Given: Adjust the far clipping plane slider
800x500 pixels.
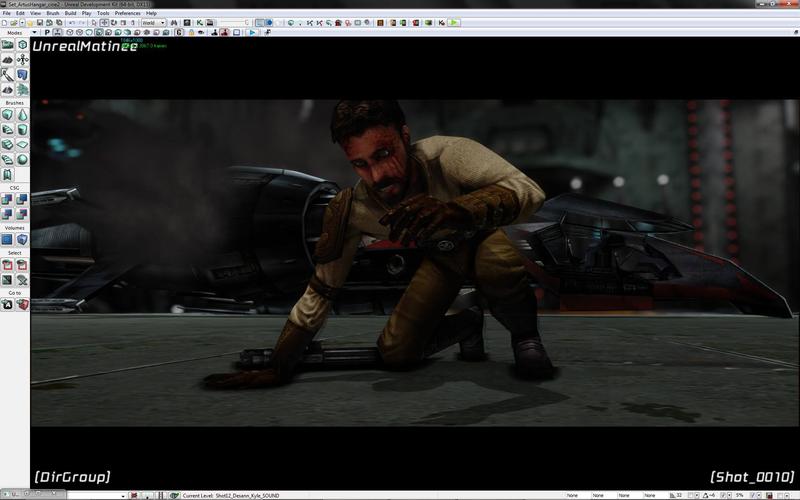Looking at the screenshot, I should coord(235,23).
